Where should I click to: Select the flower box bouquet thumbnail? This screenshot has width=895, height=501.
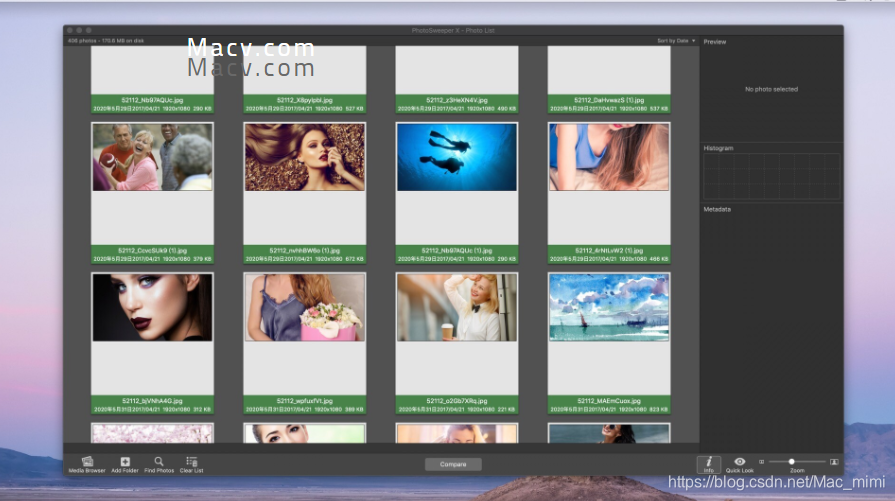coord(305,308)
